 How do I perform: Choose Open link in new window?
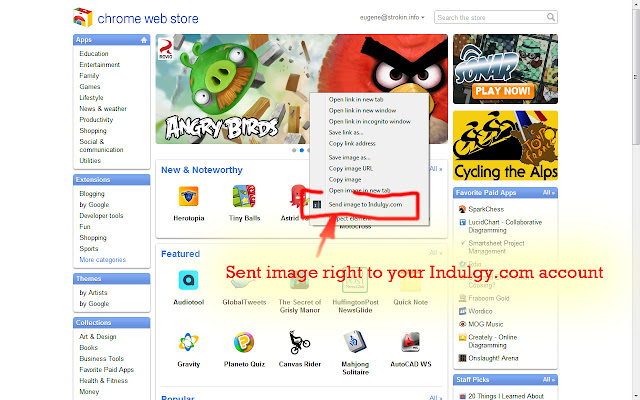[362, 111]
